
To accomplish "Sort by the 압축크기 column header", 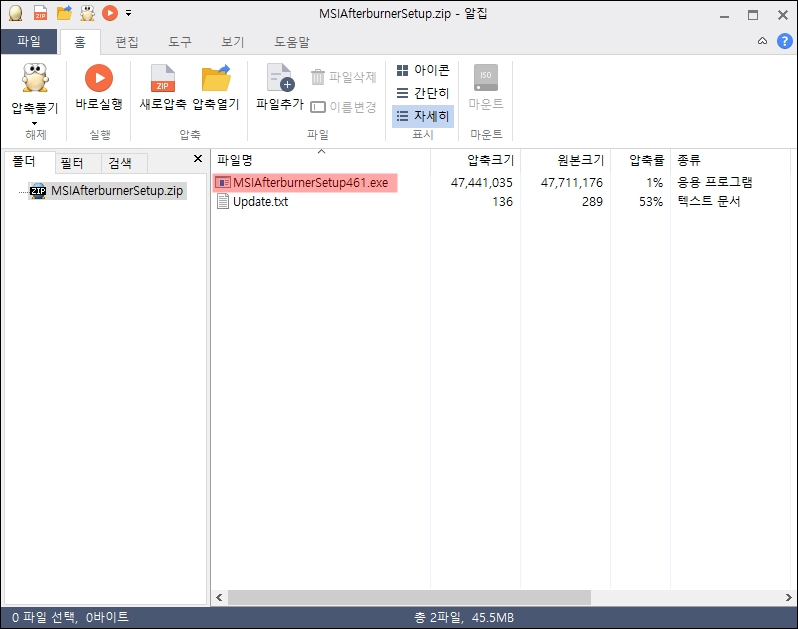I will [x=475, y=160].
